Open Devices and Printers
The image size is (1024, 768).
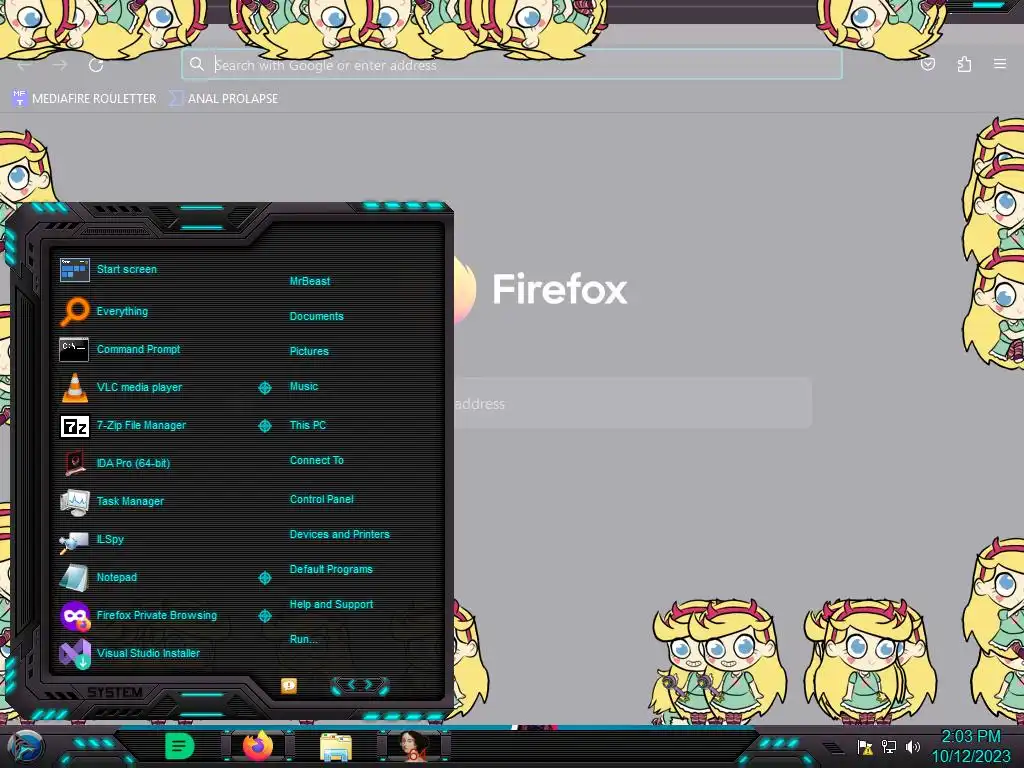(340, 534)
